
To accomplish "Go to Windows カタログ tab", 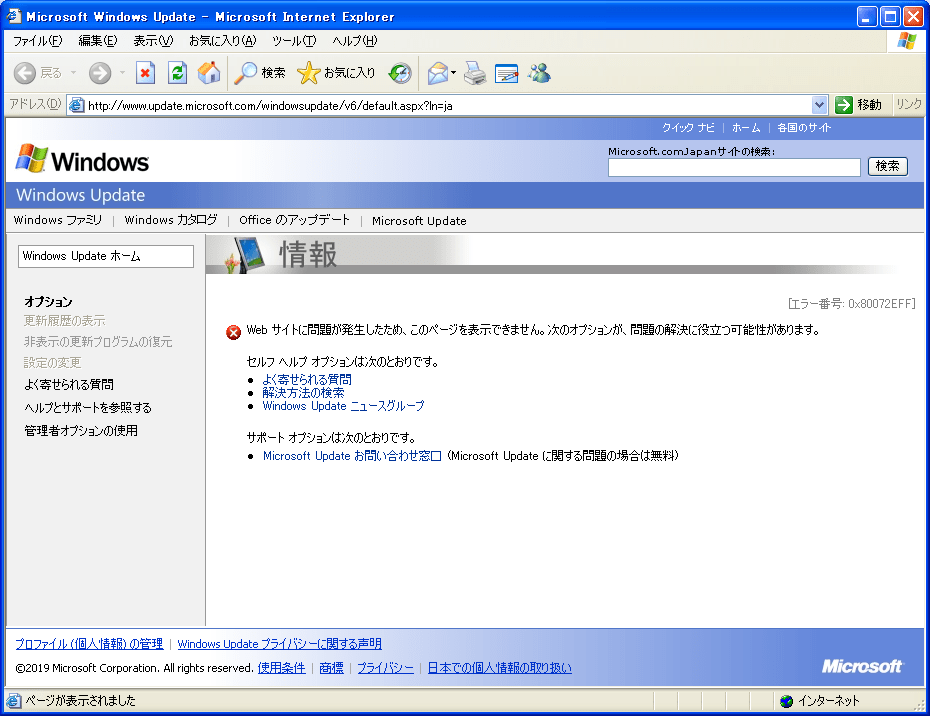I will point(171,220).
